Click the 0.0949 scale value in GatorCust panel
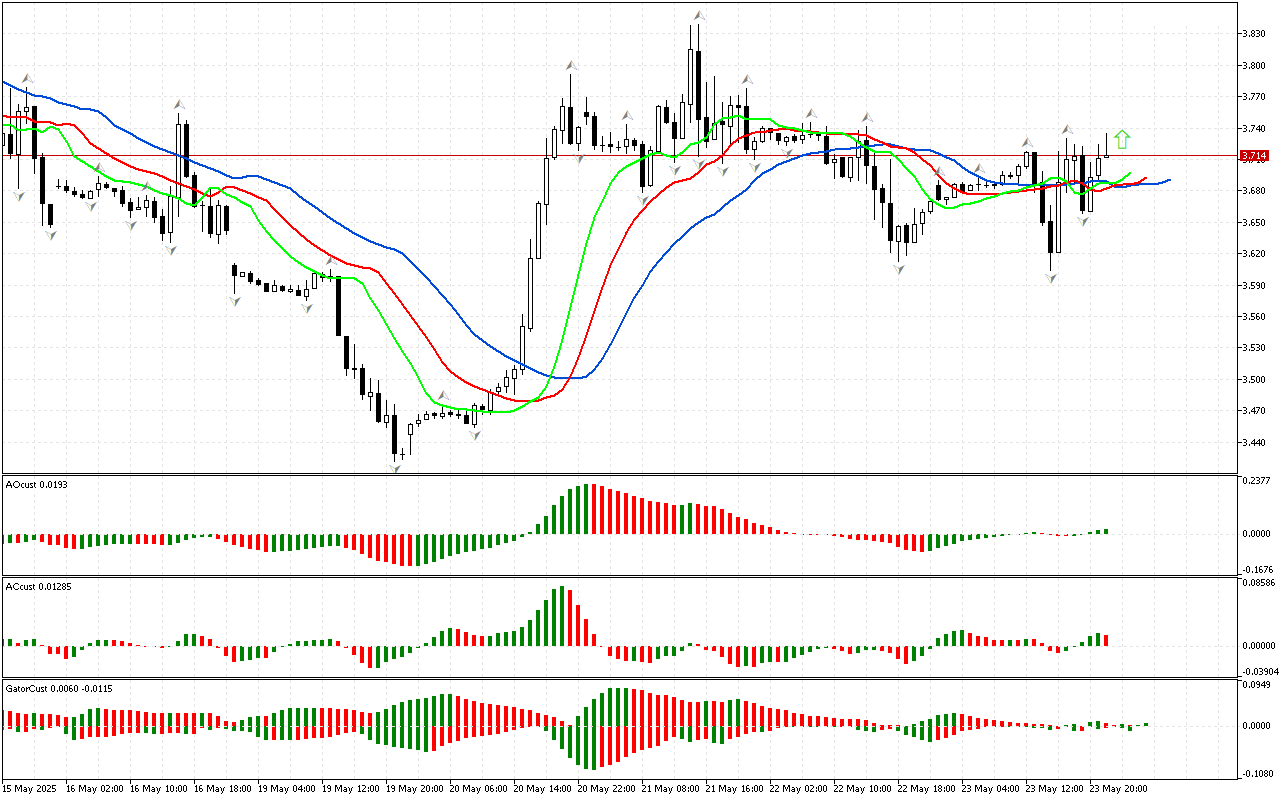This screenshot has width=1280, height=800. point(1256,686)
